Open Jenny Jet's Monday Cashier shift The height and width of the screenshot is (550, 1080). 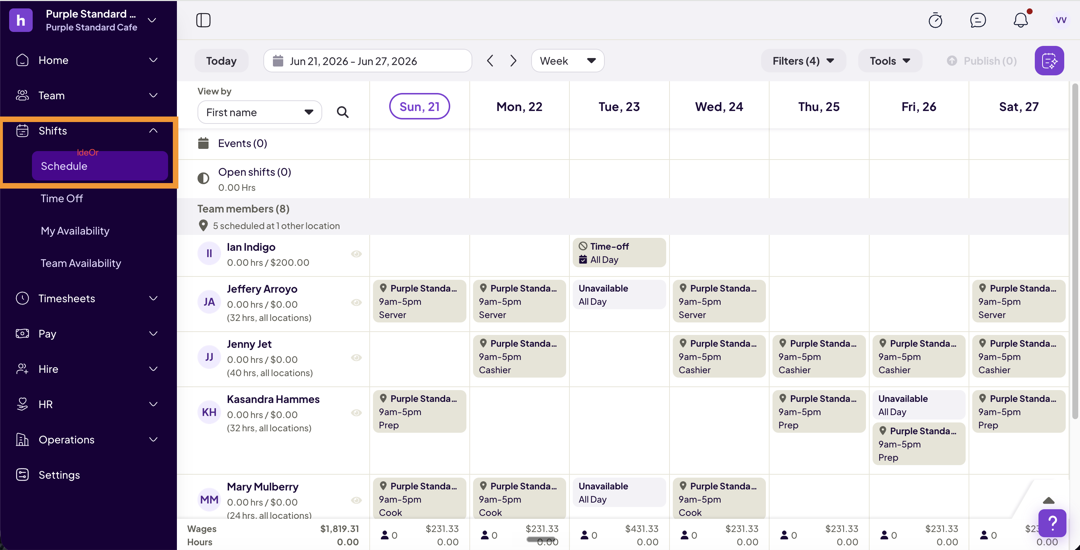(x=519, y=357)
